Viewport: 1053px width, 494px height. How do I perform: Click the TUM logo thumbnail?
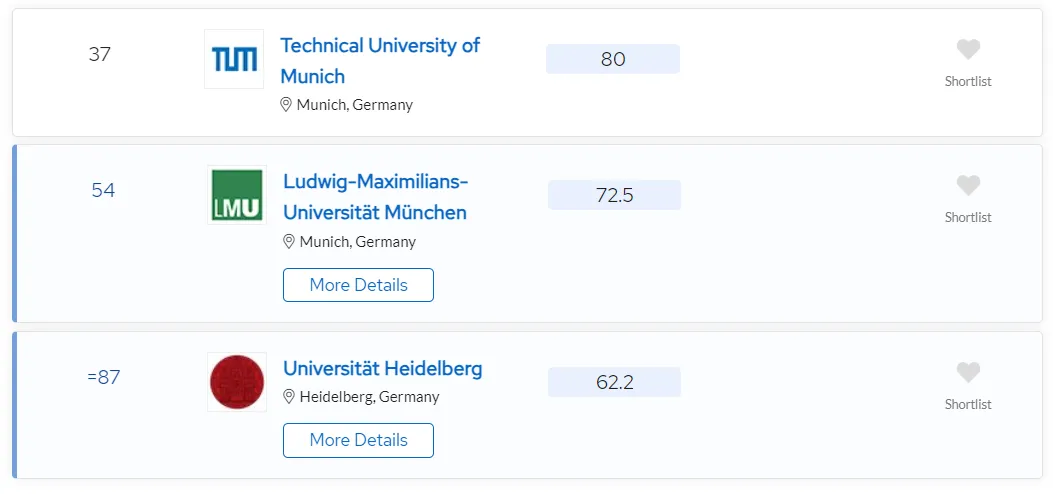coord(234,59)
